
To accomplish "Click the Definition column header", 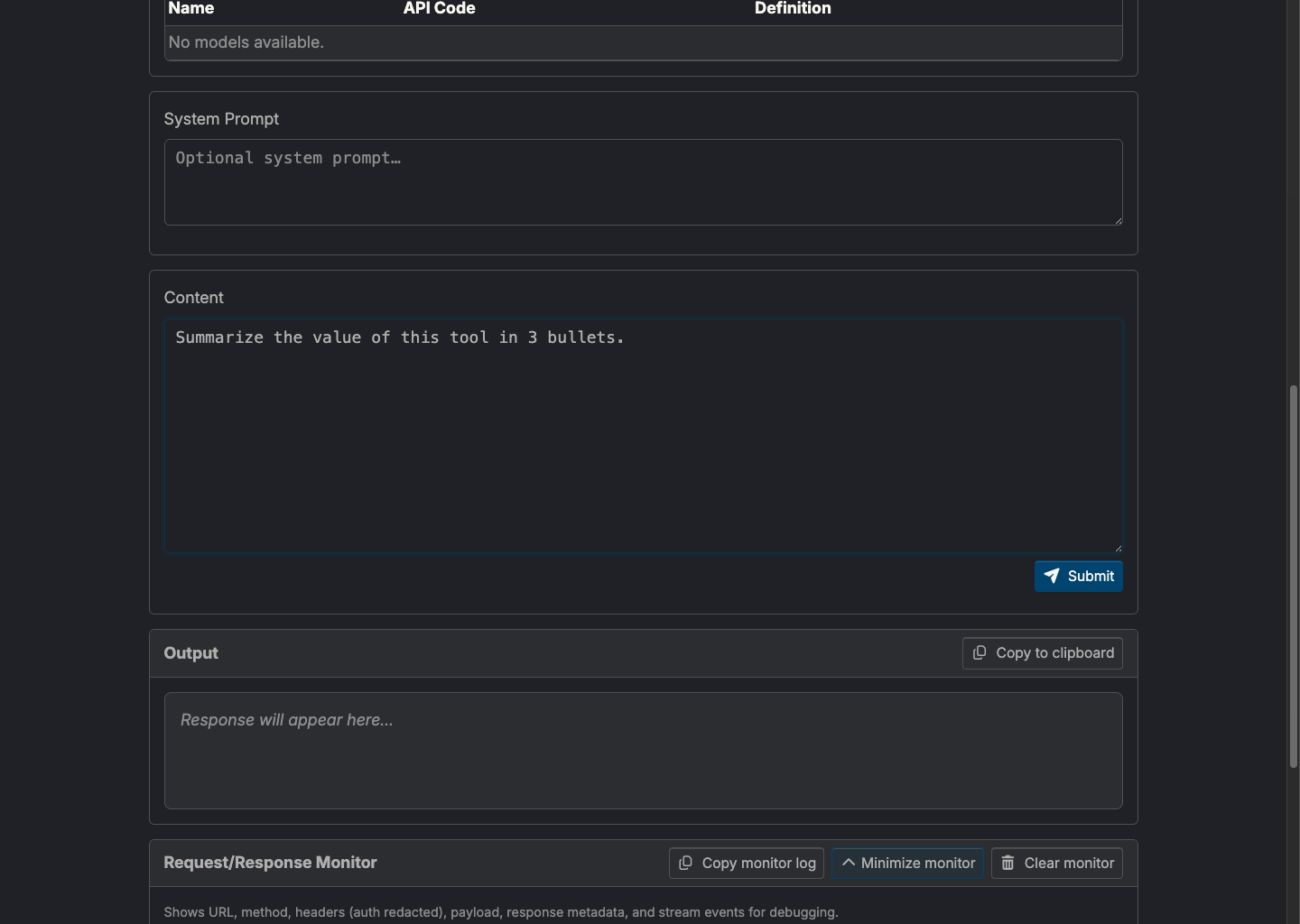I will 793,9.
